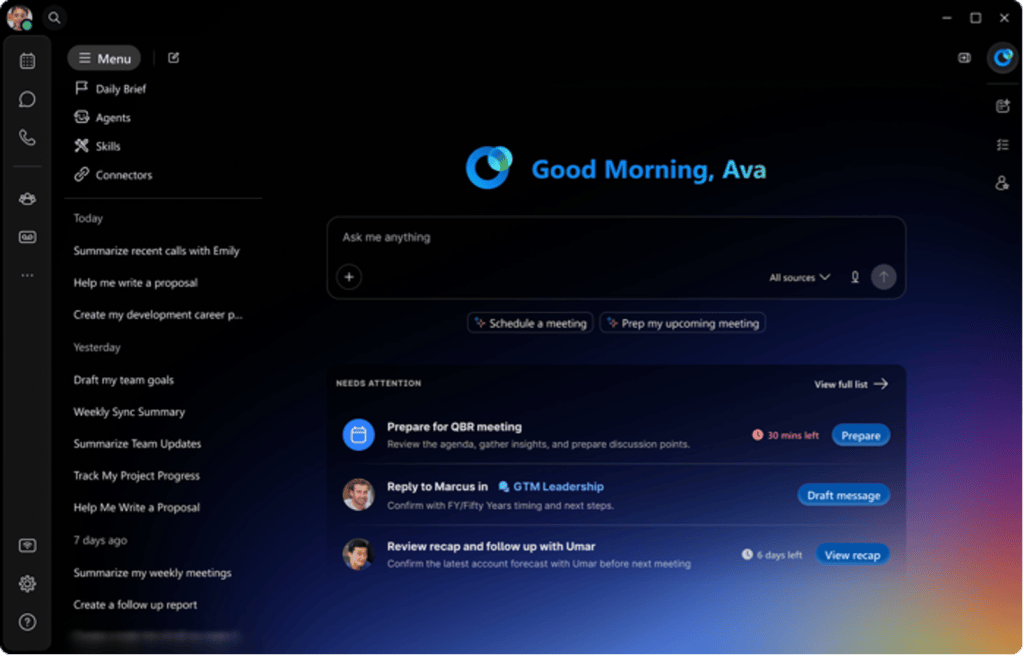This screenshot has width=1024, height=657.
Task: Open Agents menu item
Action: tap(103, 118)
